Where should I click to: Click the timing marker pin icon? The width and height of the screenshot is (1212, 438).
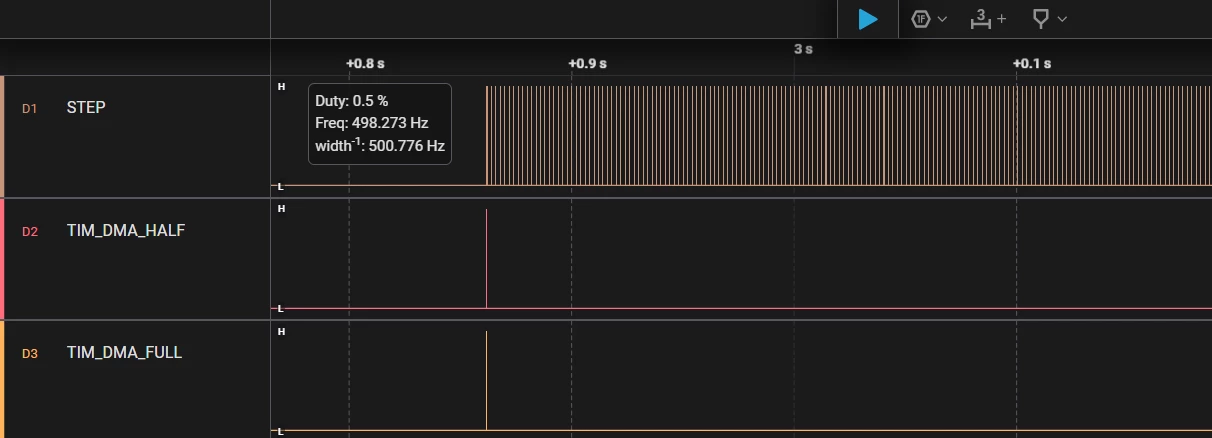(x=1041, y=19)
